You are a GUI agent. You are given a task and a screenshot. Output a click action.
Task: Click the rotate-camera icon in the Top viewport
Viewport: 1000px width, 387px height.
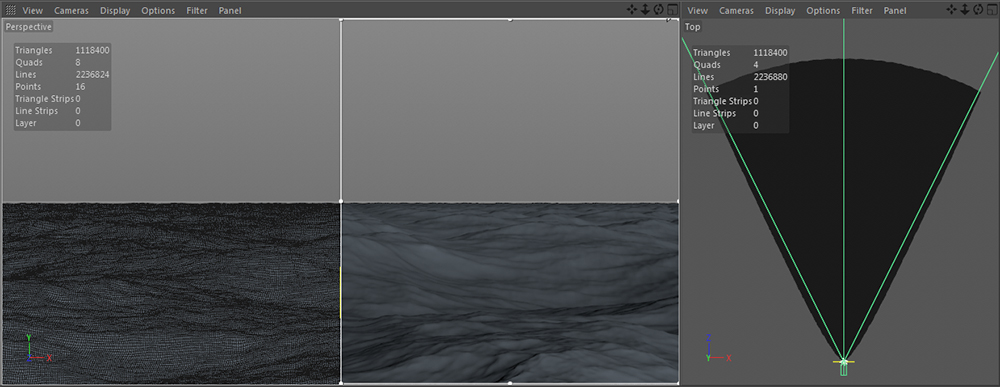tap(978, 10)
